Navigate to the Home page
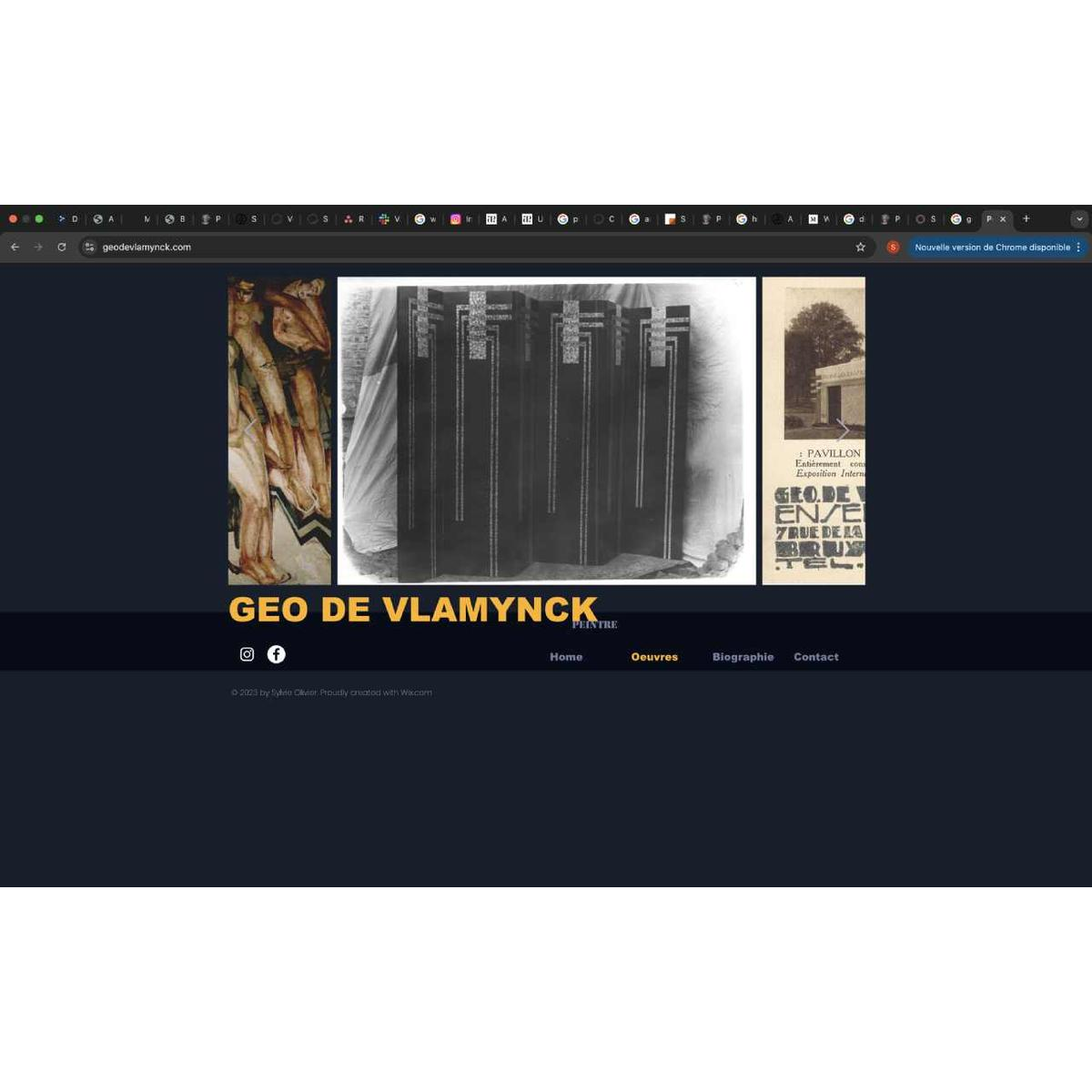 566,657
